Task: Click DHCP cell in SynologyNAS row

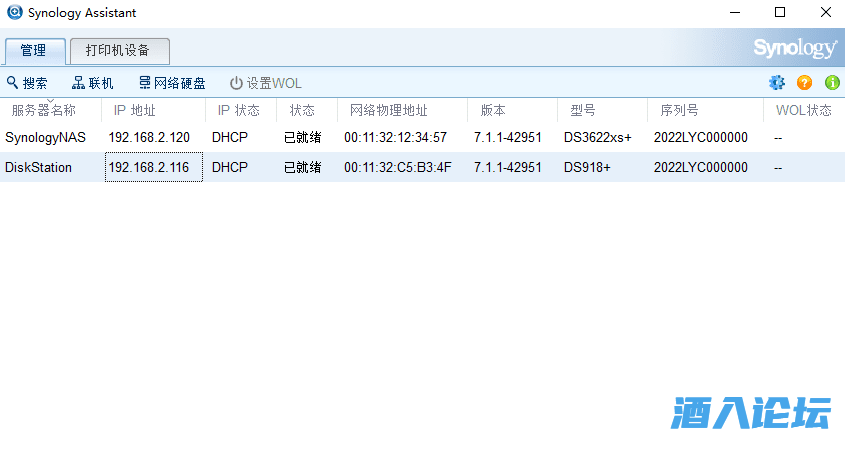Action: point(230,137)
